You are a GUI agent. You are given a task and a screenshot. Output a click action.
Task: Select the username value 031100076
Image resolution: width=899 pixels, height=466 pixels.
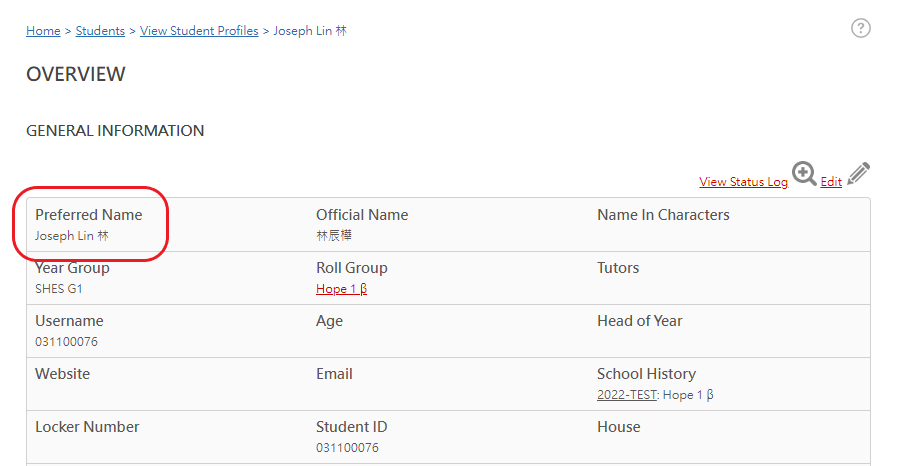(67, 342)
